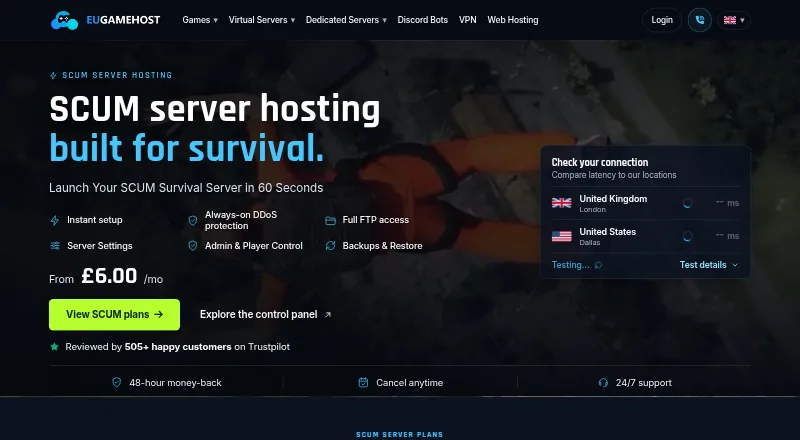The width and height of the screenshot is (800, 440).
Task: Open the VPN menu item
Action: [467, 20]
